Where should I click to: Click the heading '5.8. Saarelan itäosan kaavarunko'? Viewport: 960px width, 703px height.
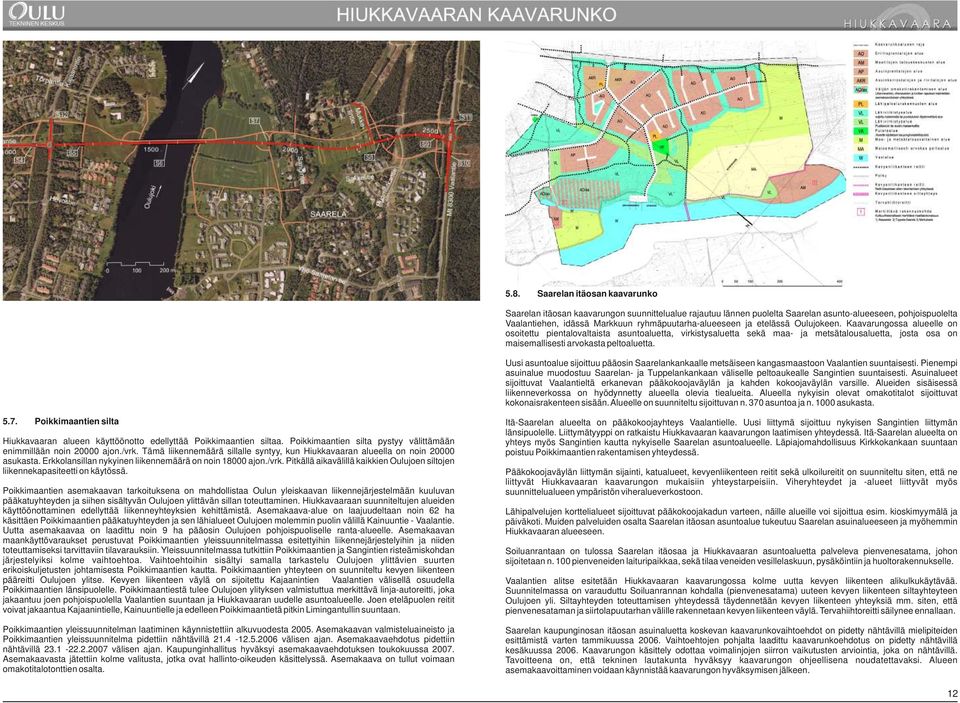point(582,293)
